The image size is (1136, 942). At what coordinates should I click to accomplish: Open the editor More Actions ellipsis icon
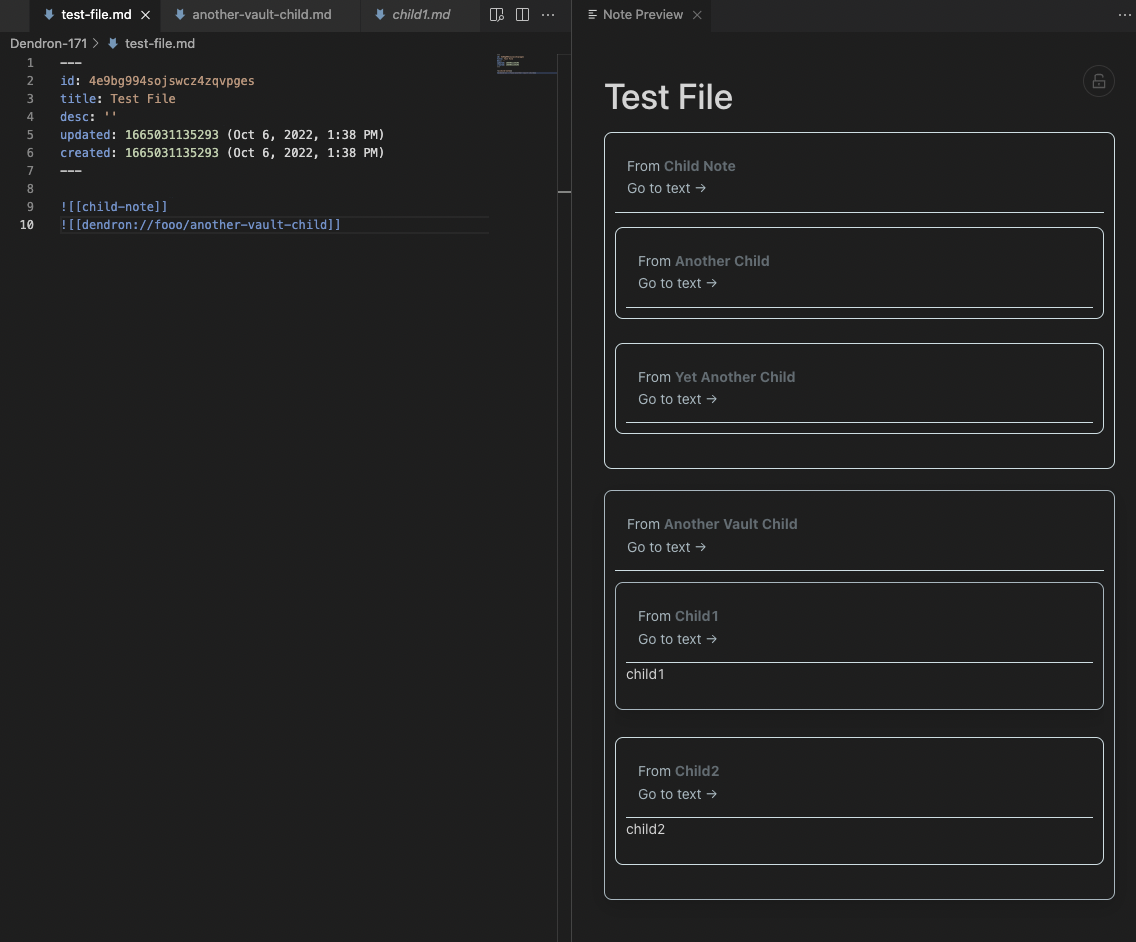548,14
